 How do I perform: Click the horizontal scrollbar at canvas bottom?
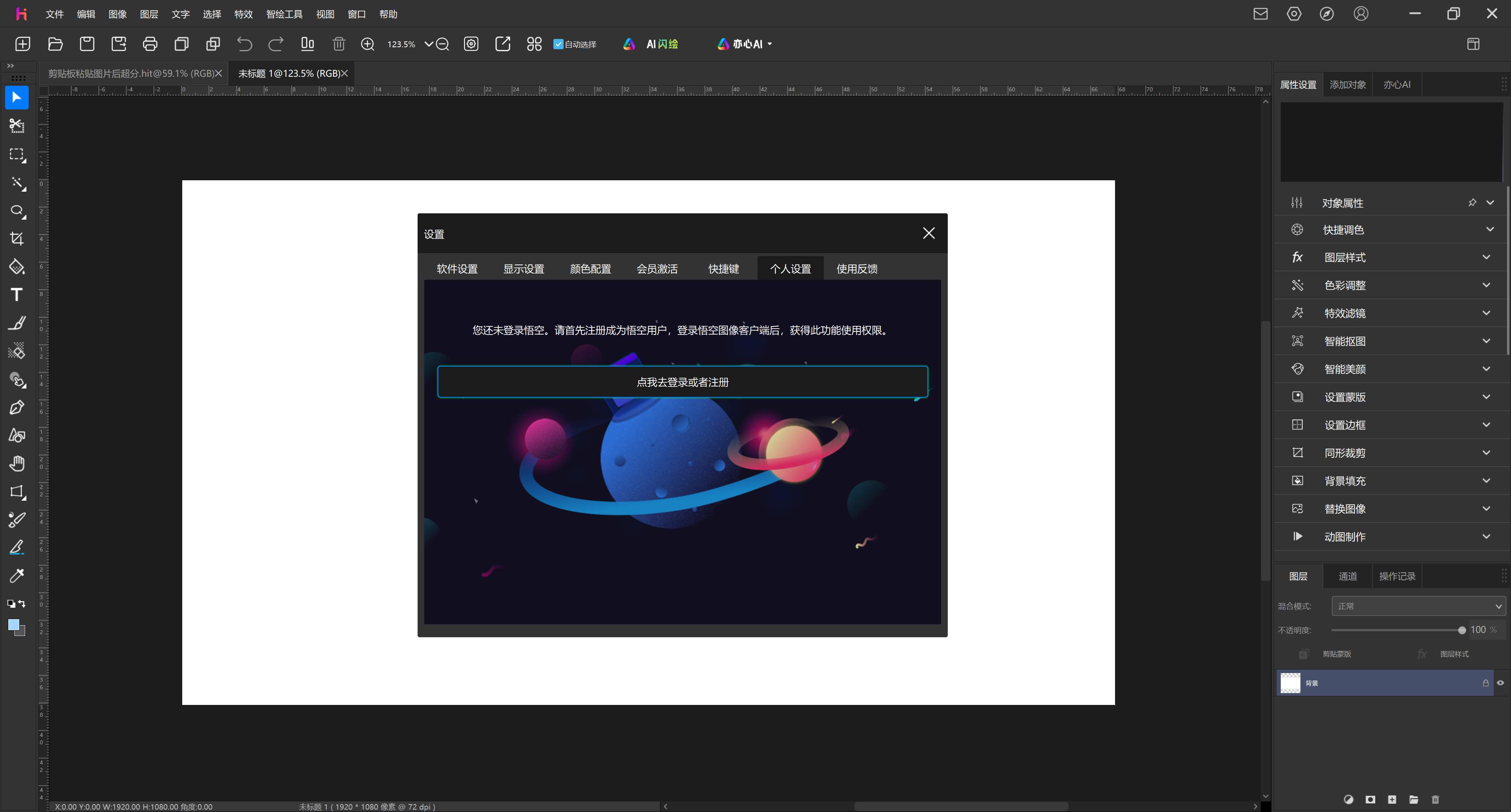[x=961, y=806]
